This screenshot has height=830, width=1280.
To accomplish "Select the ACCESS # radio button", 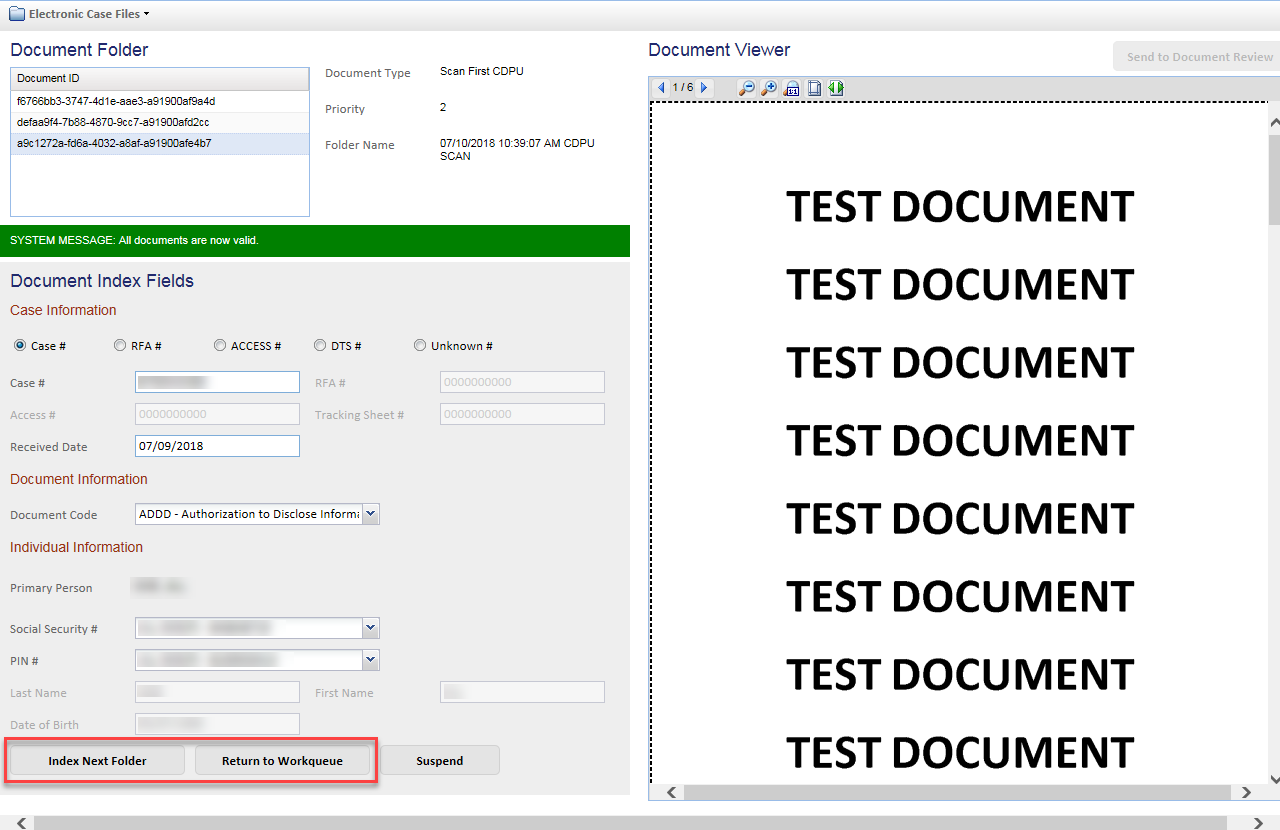I will [x=220, y=346].
